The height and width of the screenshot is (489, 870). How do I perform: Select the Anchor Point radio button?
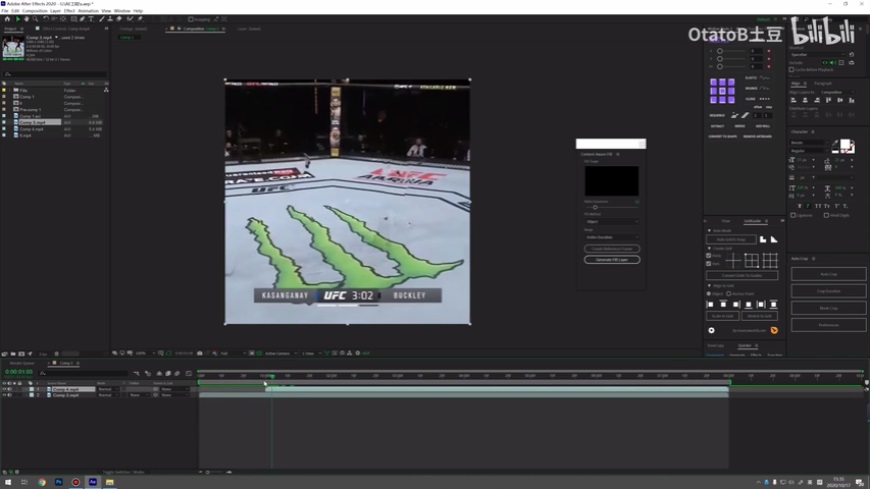pos(729,294)
